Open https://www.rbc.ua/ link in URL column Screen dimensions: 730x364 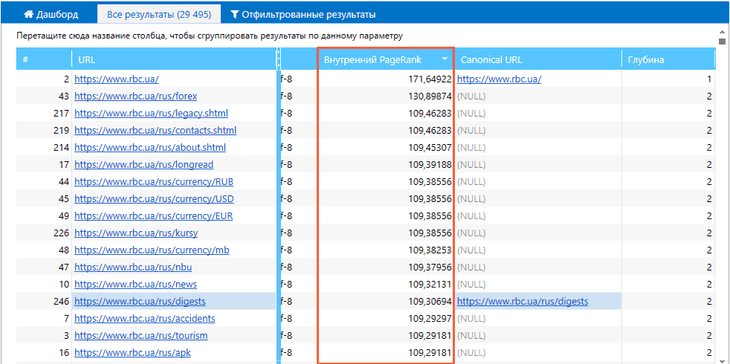click(116, 79)
